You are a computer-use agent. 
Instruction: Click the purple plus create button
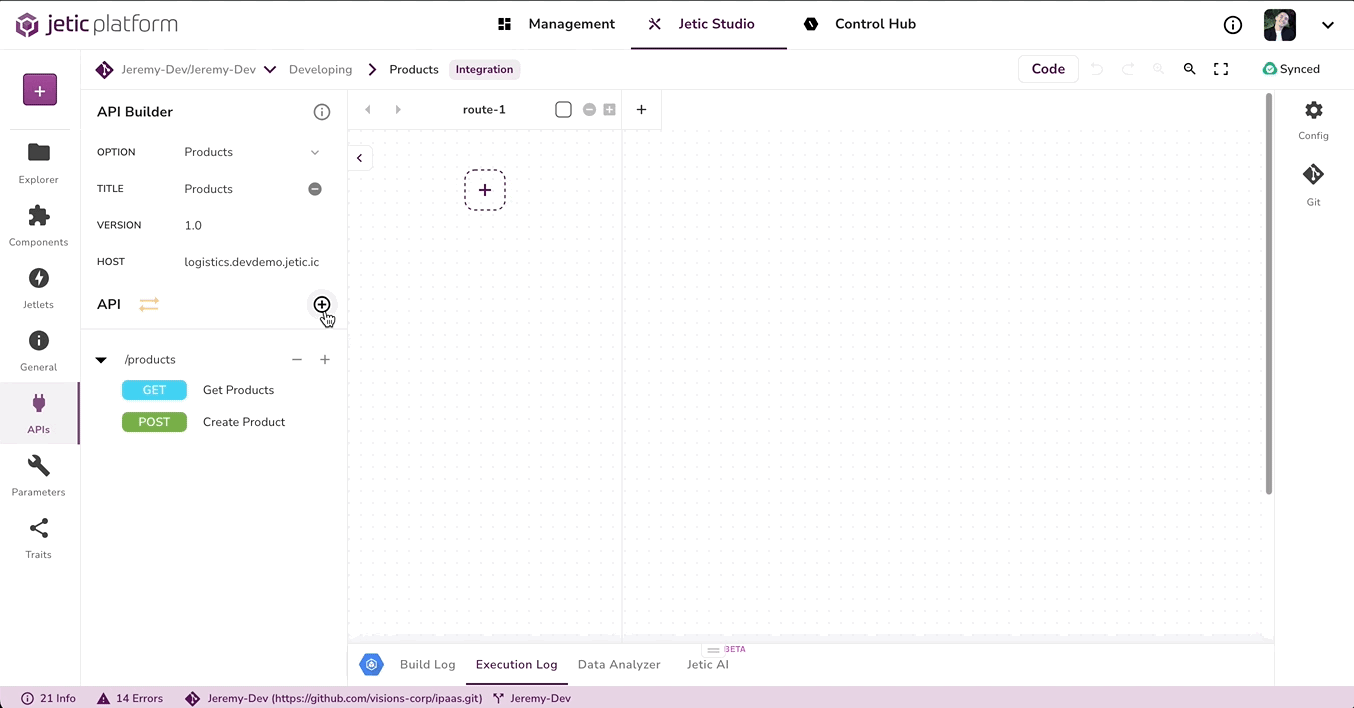[x=40, y=91]
